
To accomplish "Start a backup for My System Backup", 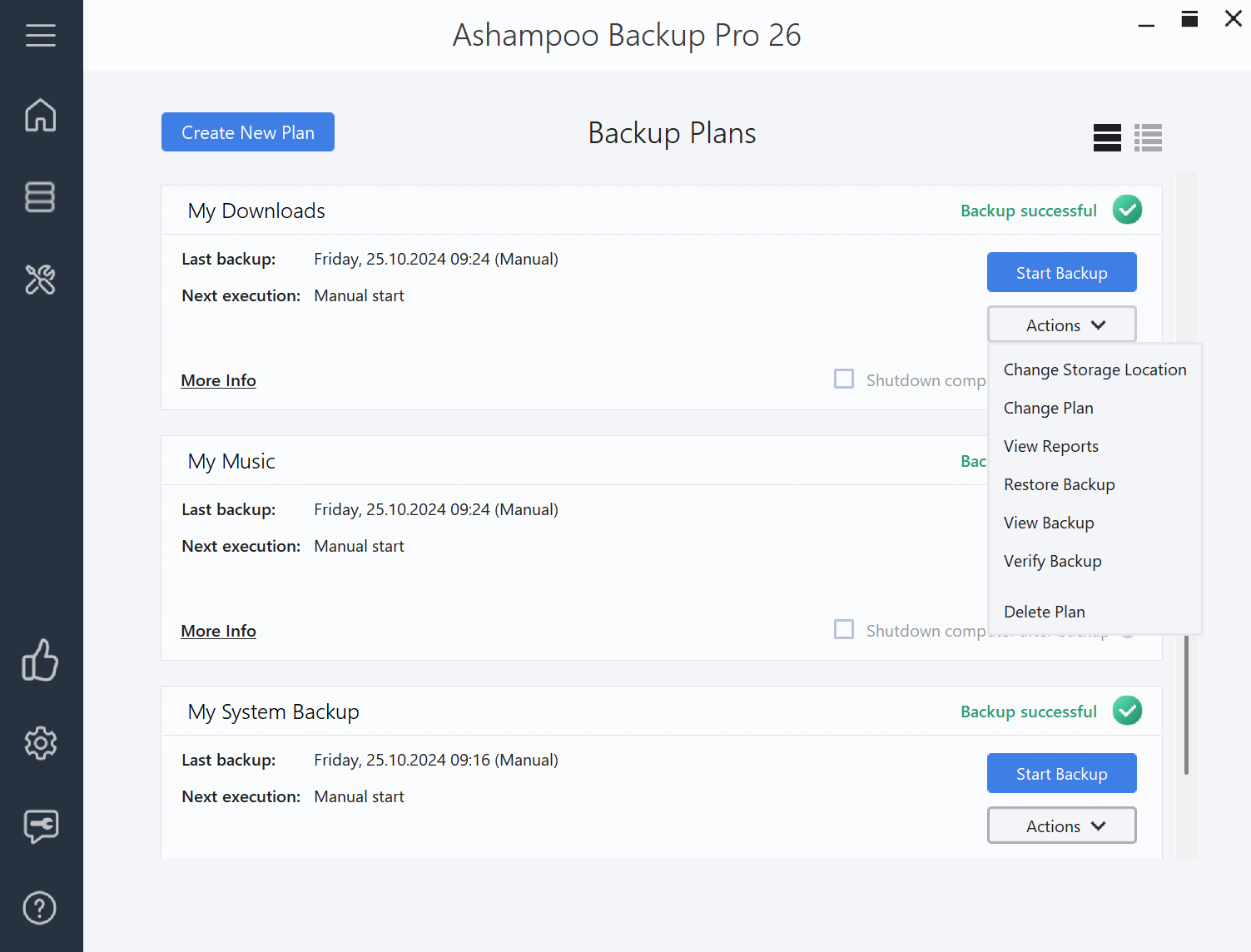I will pyautogui.click(x=1061, y=773).
